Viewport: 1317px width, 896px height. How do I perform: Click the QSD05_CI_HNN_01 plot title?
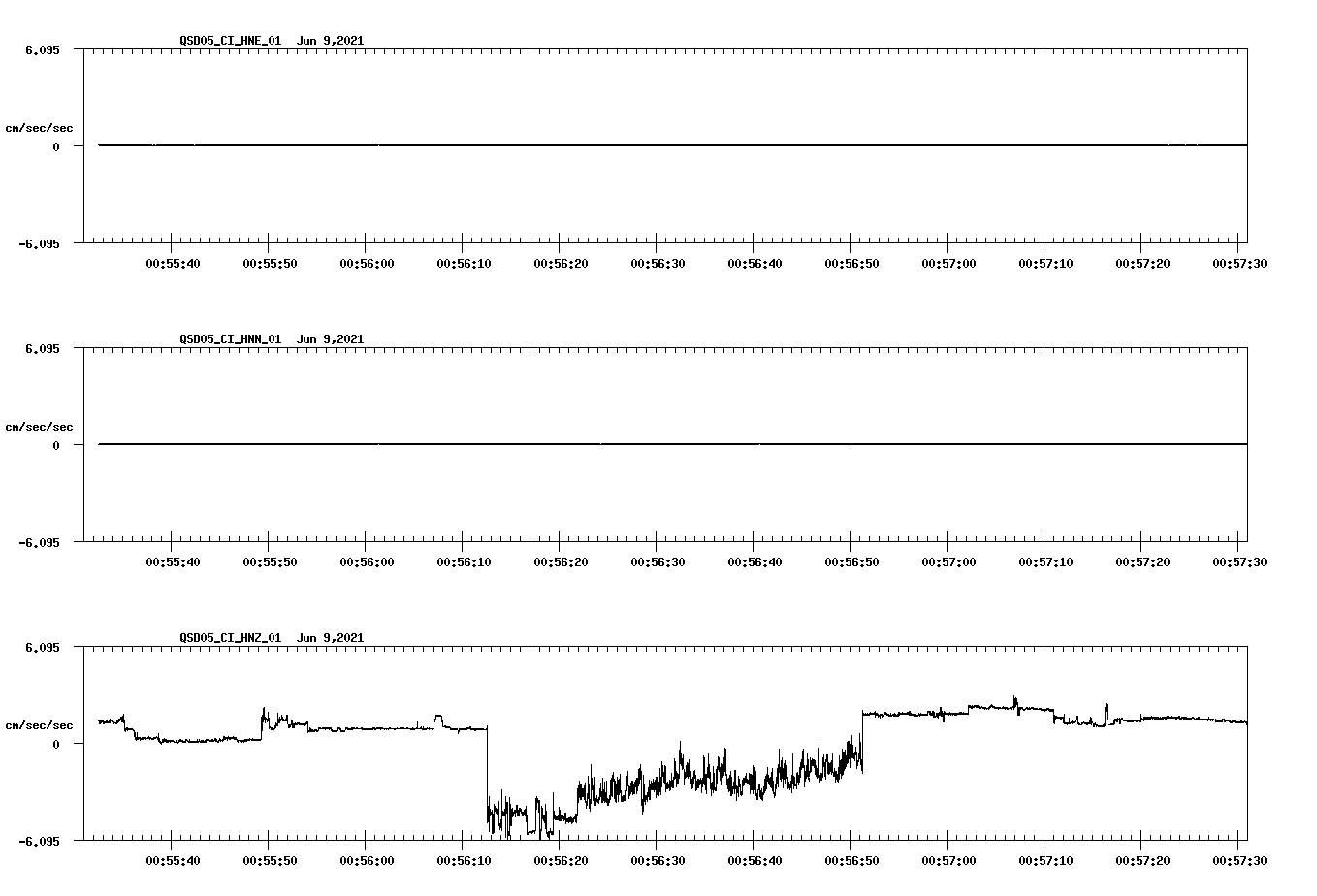[272, 339]
